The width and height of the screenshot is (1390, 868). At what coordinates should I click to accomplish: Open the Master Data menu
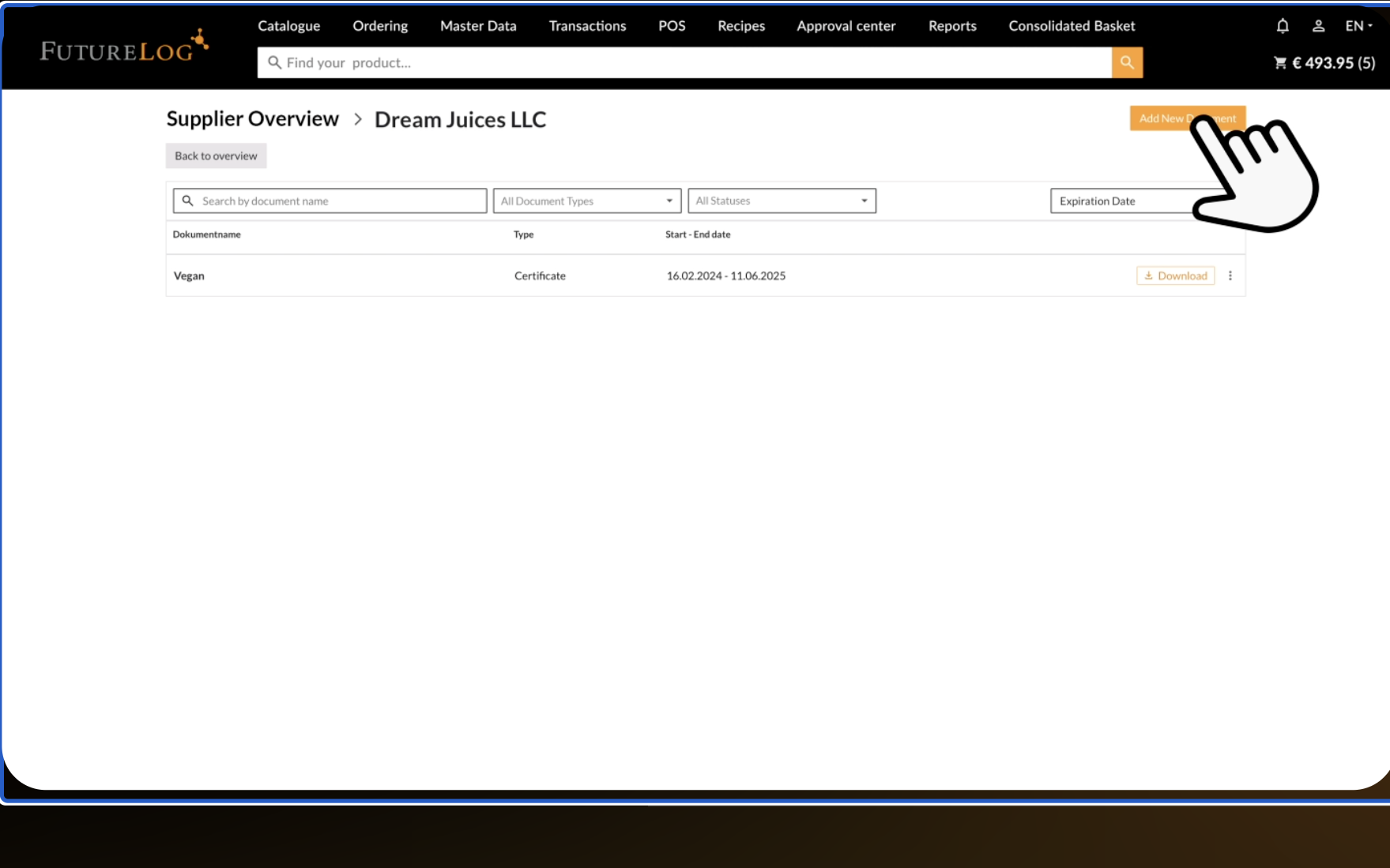point(478,26)
